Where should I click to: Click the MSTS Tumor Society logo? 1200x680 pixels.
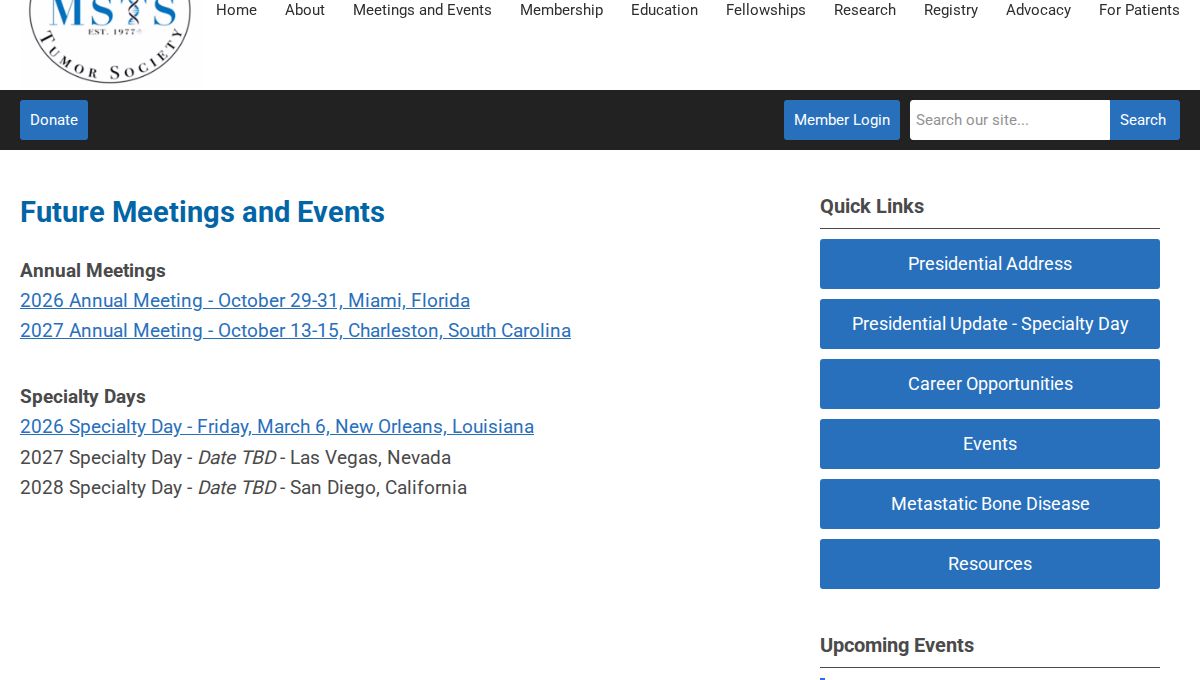(x=110, y=40)
